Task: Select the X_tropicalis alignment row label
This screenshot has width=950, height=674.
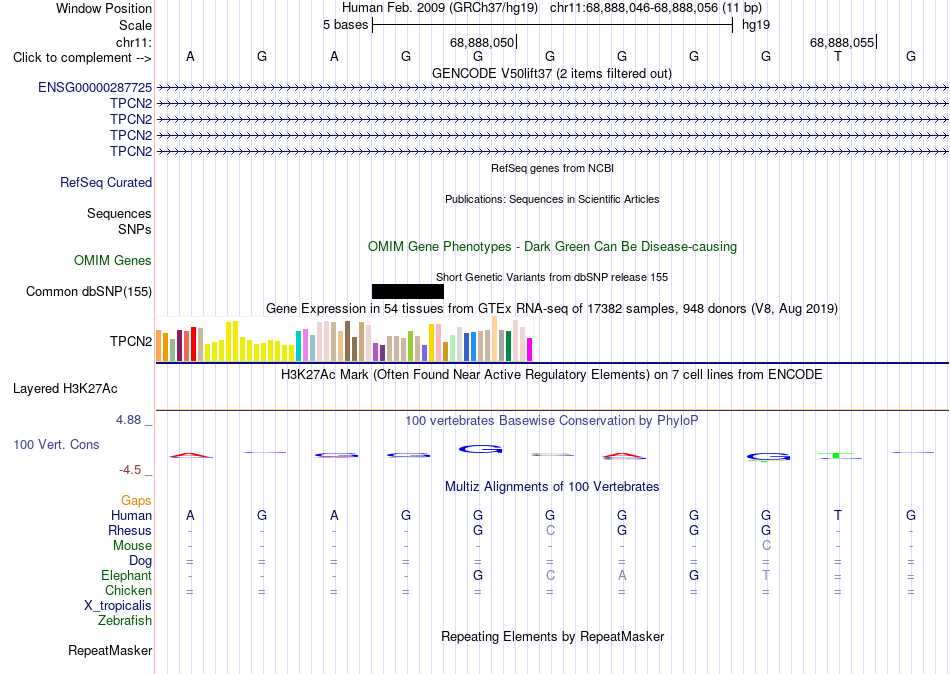Action: (x=118, y=606)
